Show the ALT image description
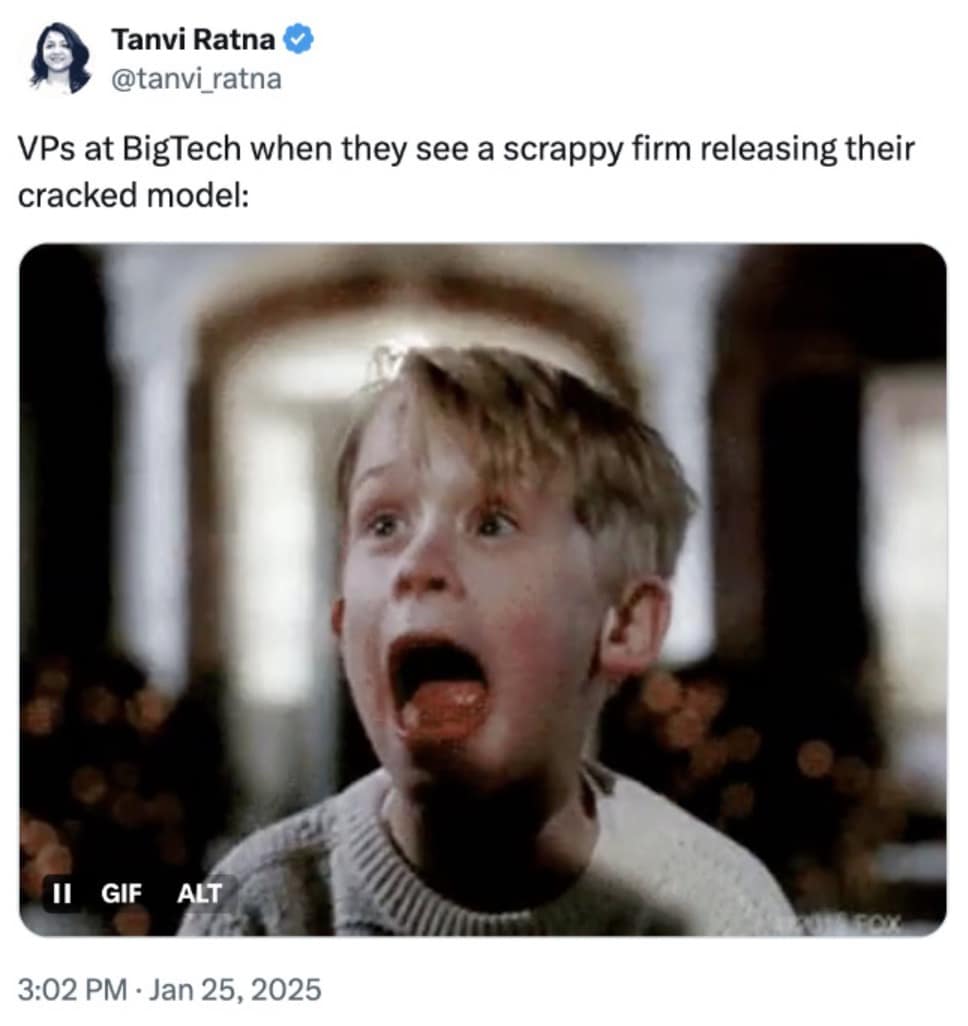The image size is (968, 1026). click(x=200, y=893)
